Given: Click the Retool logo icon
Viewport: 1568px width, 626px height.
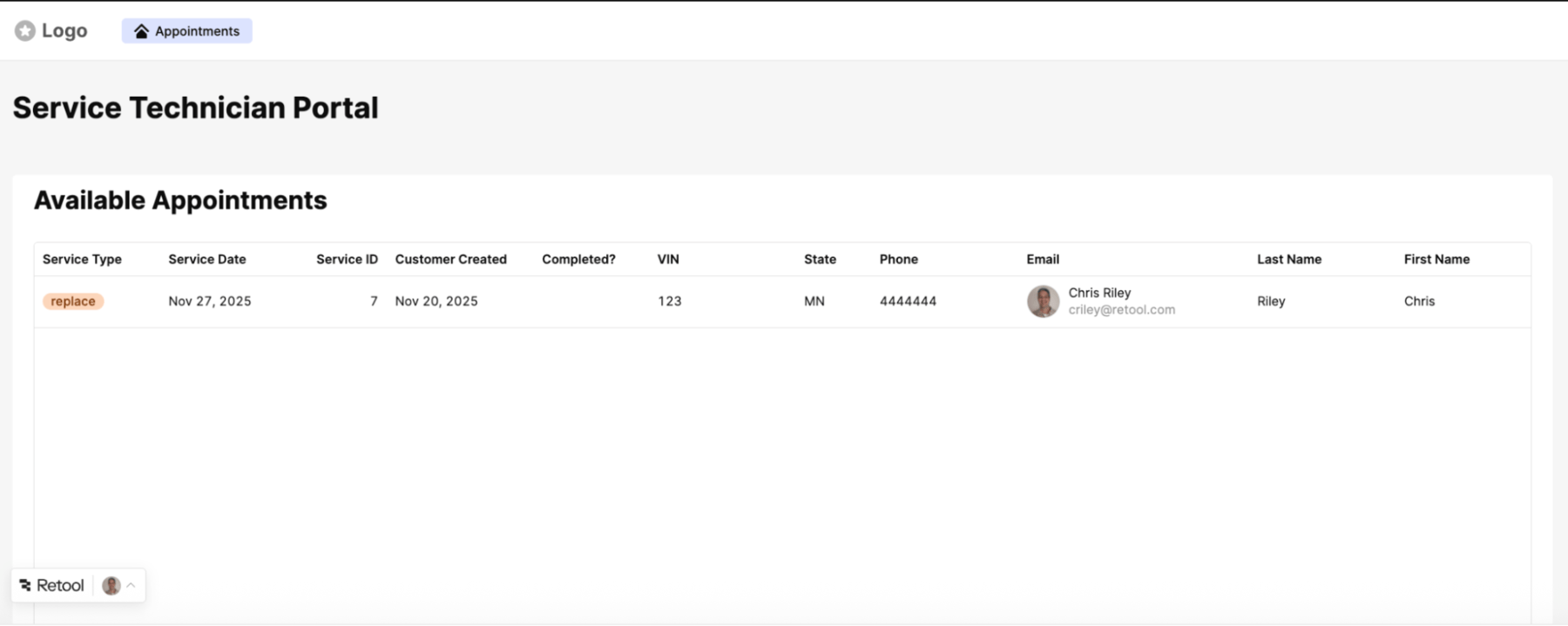Looking at the screenshot, I should (x=25, y=586).
